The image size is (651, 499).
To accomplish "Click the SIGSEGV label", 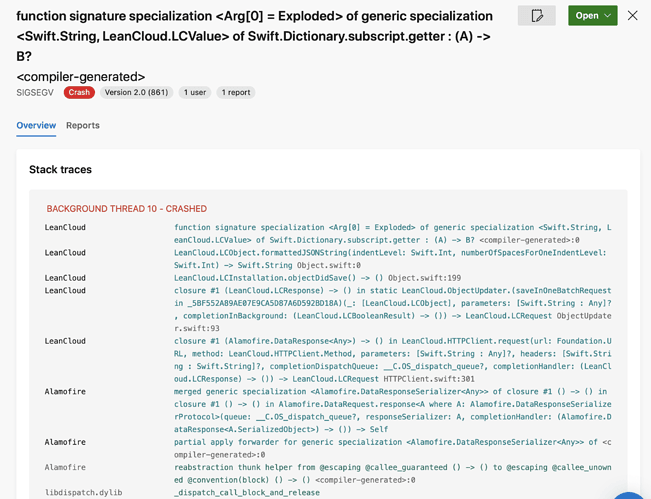I will [35, 92].
